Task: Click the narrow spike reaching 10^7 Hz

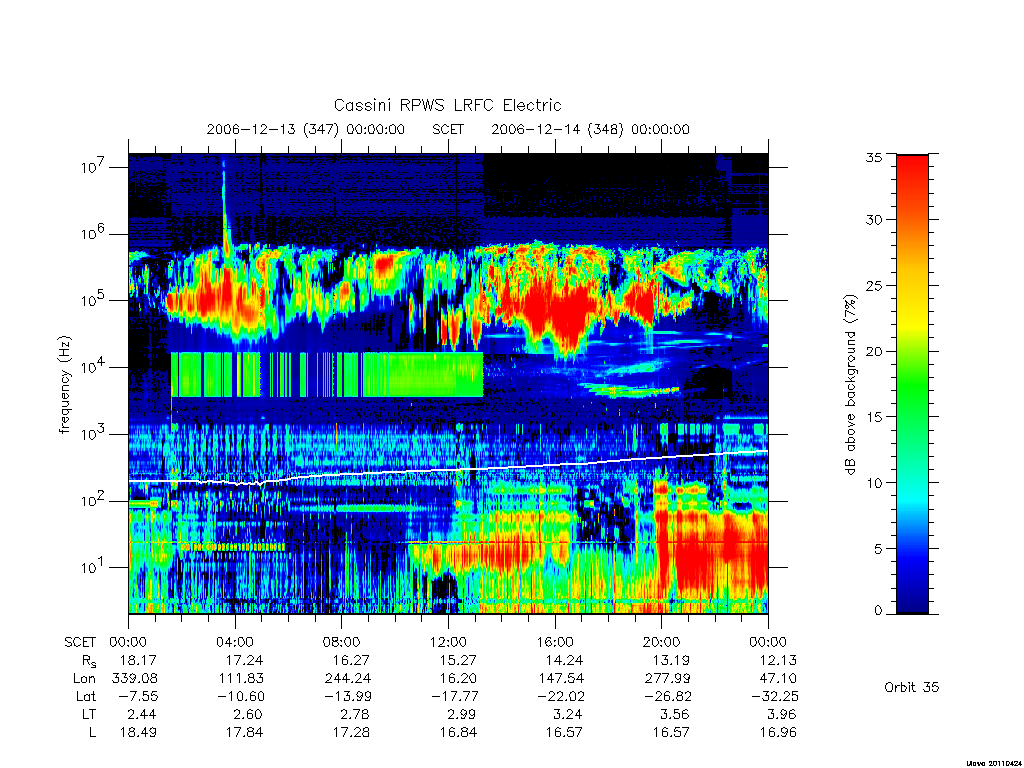Action: coord(225,202)
